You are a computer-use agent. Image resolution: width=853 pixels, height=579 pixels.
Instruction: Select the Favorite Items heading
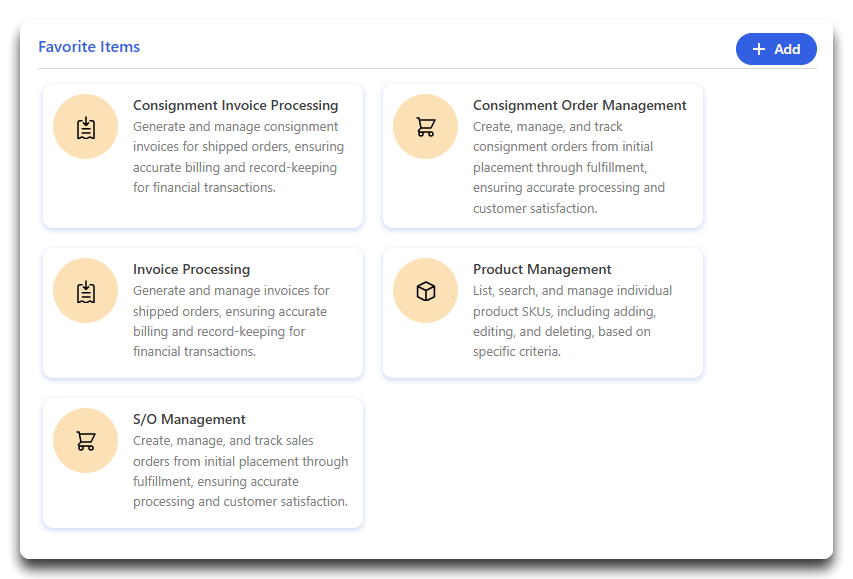(89, 47)
